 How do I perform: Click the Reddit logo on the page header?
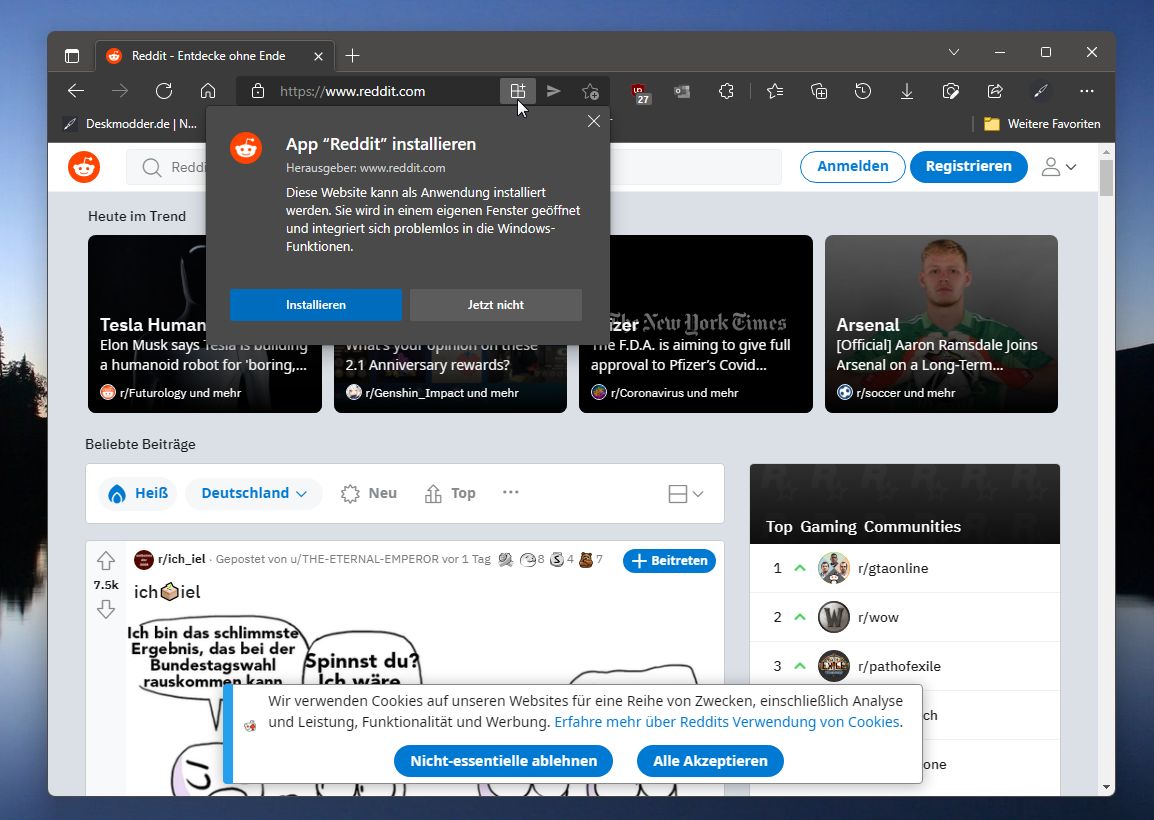[84, 167]
